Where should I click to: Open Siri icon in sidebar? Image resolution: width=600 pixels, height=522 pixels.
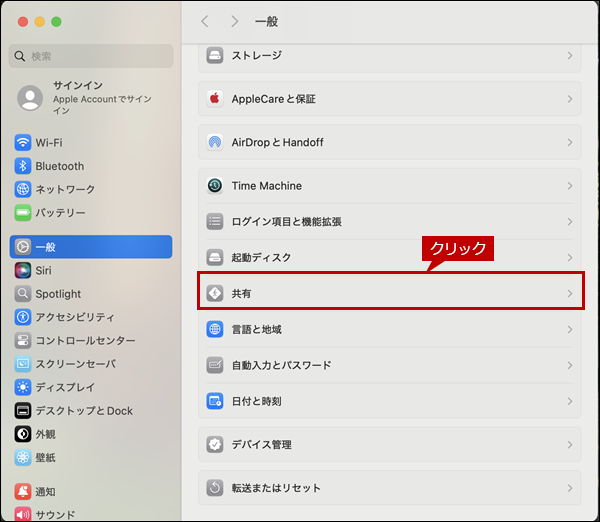23,271
